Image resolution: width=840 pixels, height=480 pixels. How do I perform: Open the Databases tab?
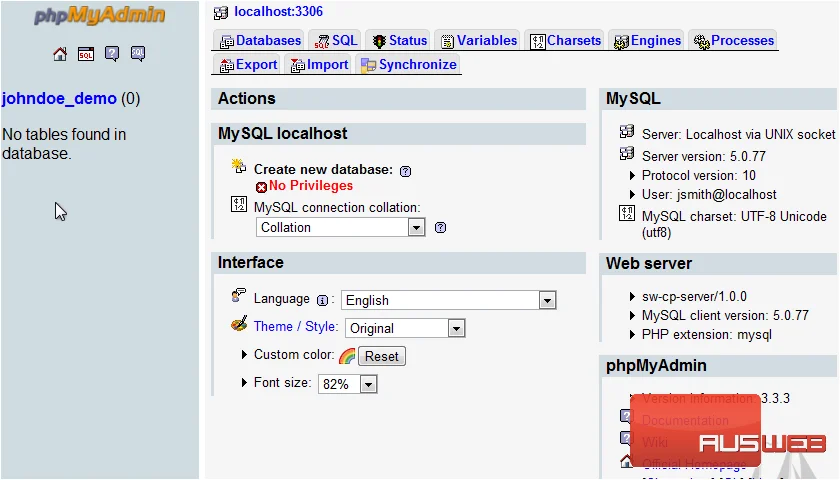point(260,41)
